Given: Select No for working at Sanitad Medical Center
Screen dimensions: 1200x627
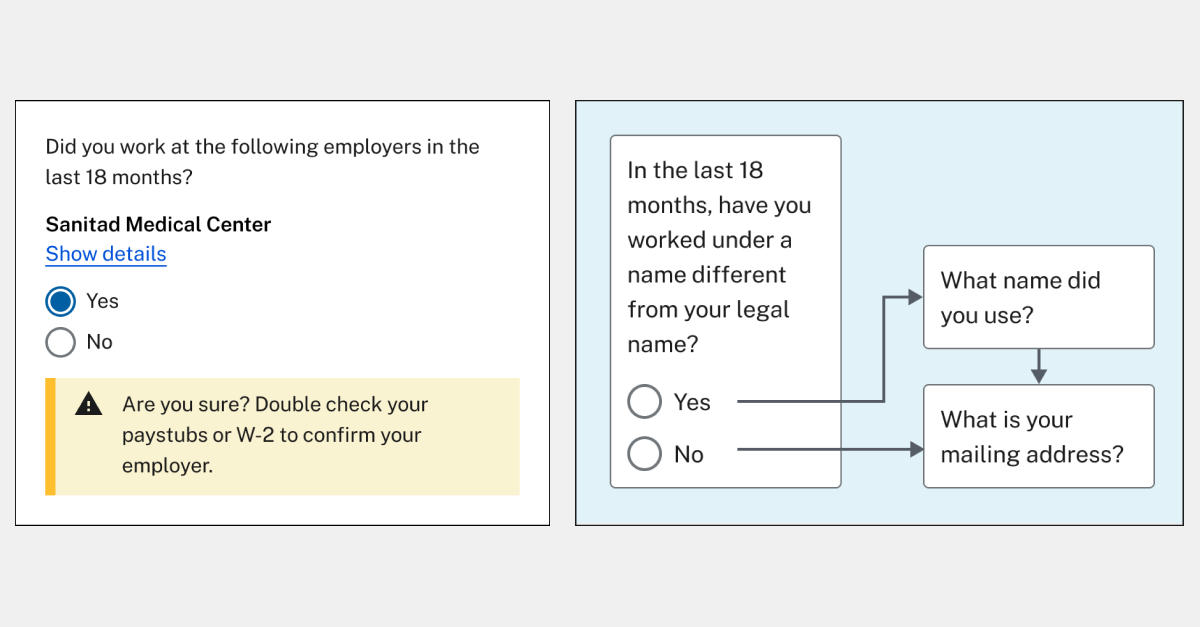Looking at the screenshot, I should 60,342.
